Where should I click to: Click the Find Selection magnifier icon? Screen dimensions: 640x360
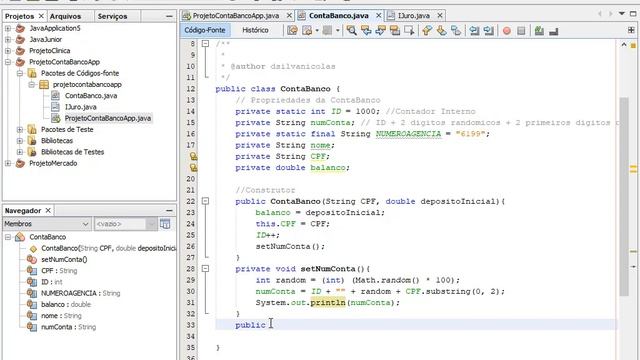click(351, 31)
